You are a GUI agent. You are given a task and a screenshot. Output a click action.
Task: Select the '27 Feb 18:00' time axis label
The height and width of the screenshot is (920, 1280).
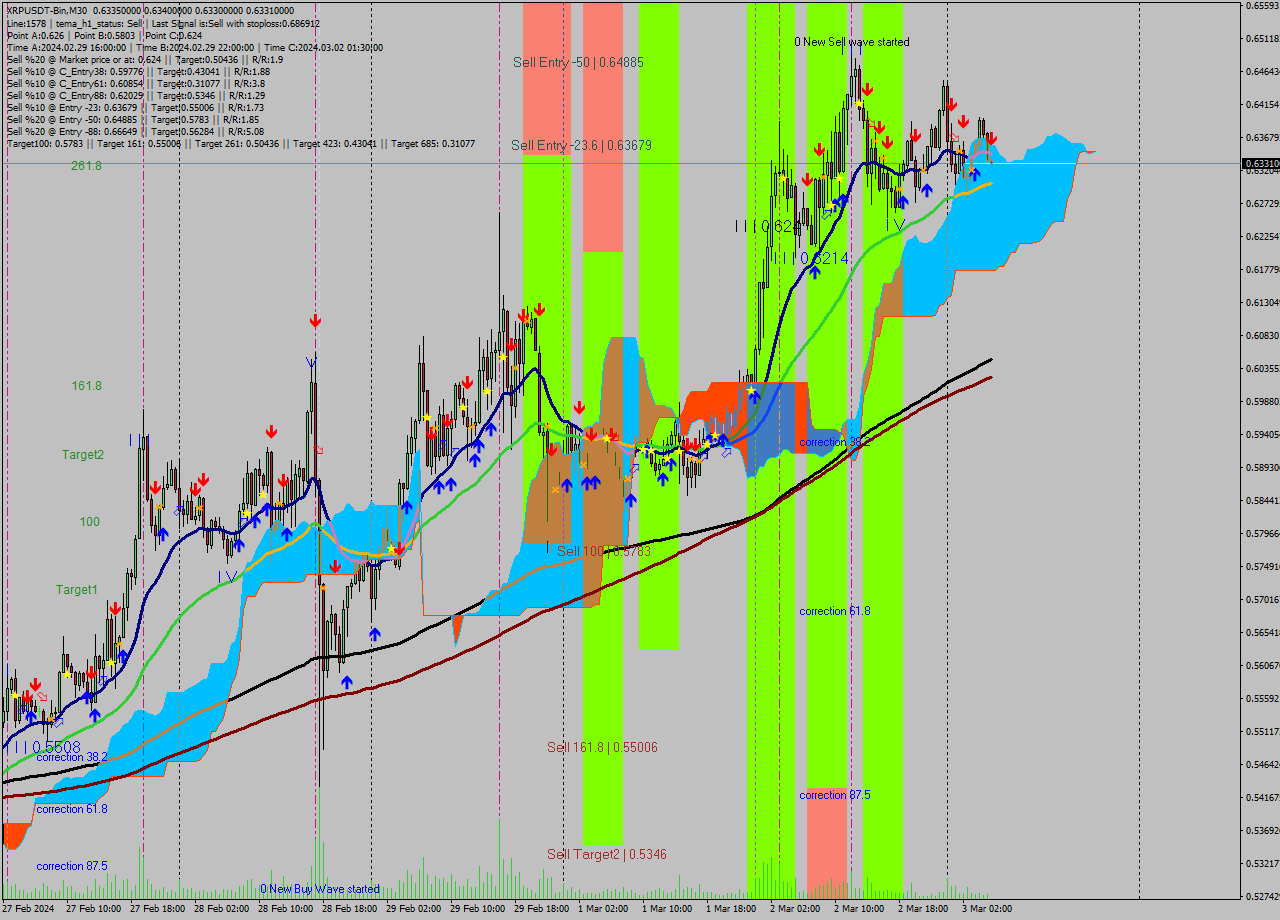(x=157, y=909)
